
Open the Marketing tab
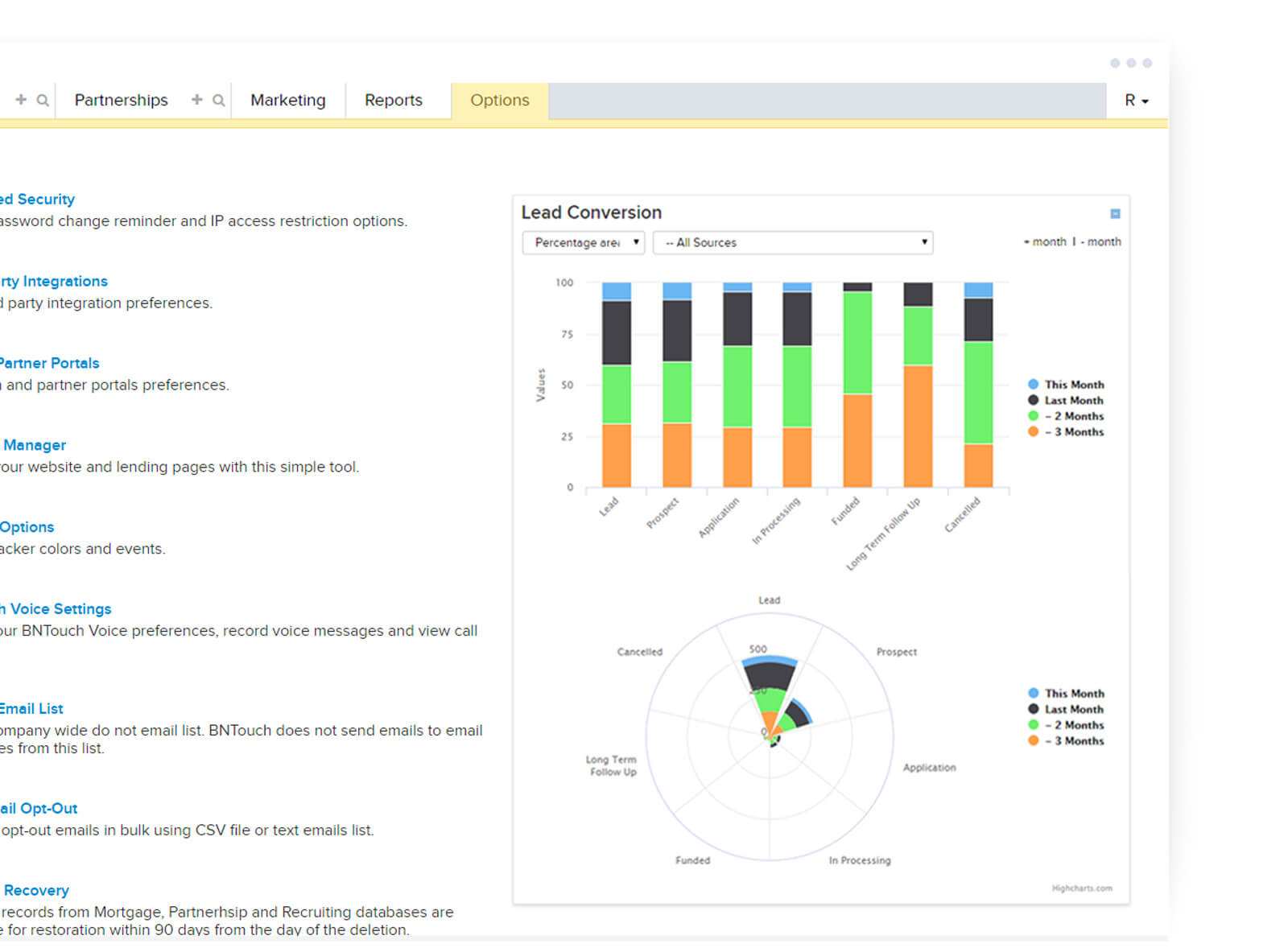(x=287, y=101)
